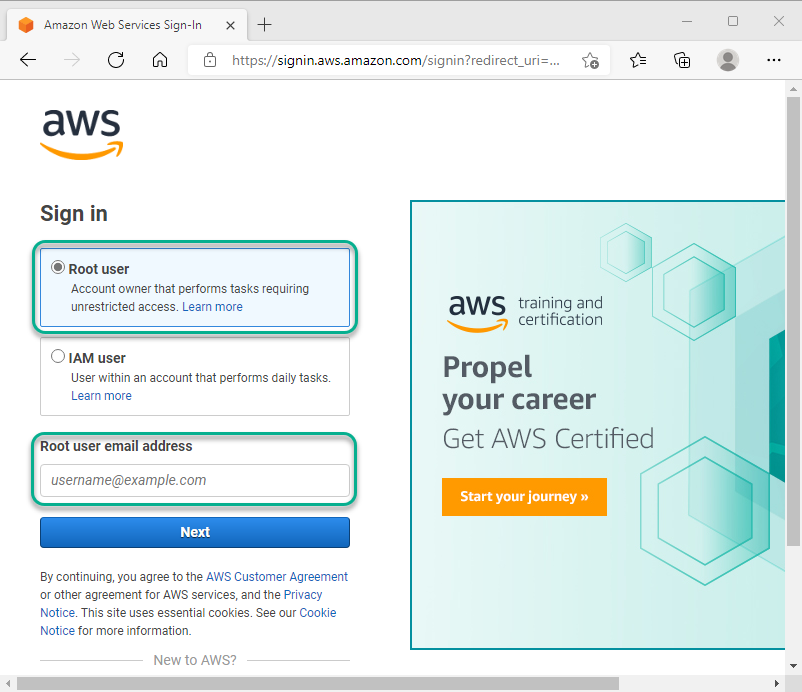Image resolution: width=802 pixels, height=692 pixels.
Task: Select the IAM user radio button
Action: [58, 356]
